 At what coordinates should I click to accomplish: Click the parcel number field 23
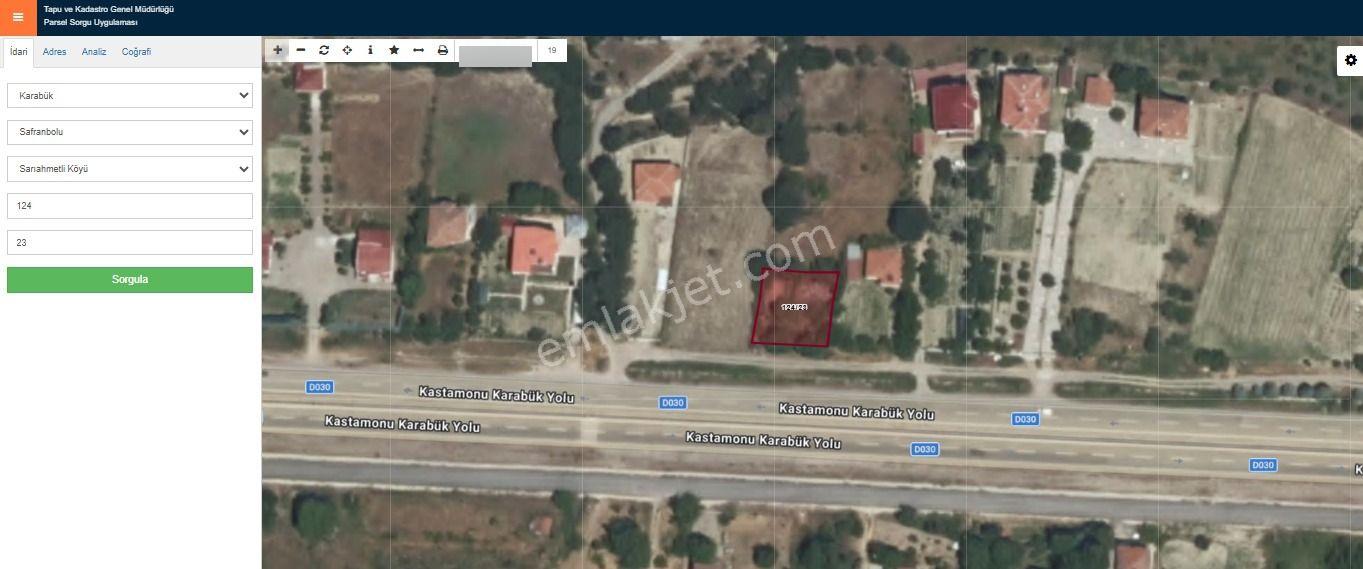tap(130, 242)
